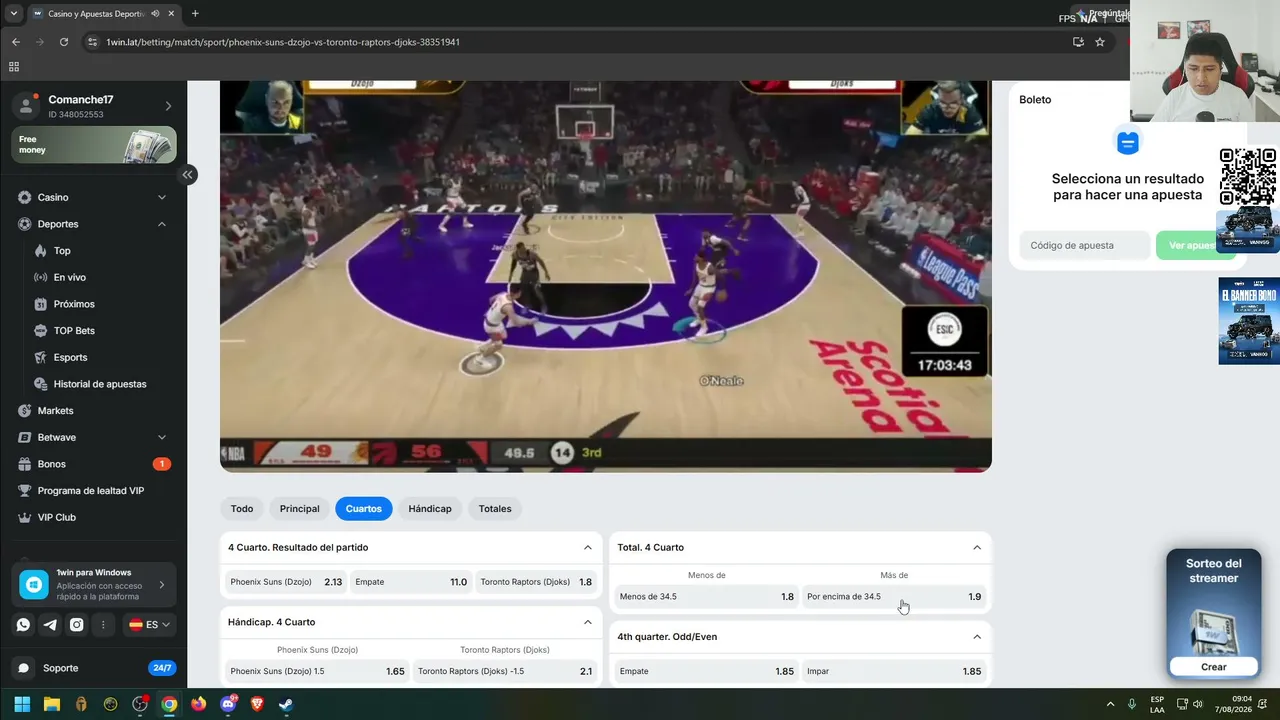
Task: Open Firefox from the taskbar
Action: [198, 704]
